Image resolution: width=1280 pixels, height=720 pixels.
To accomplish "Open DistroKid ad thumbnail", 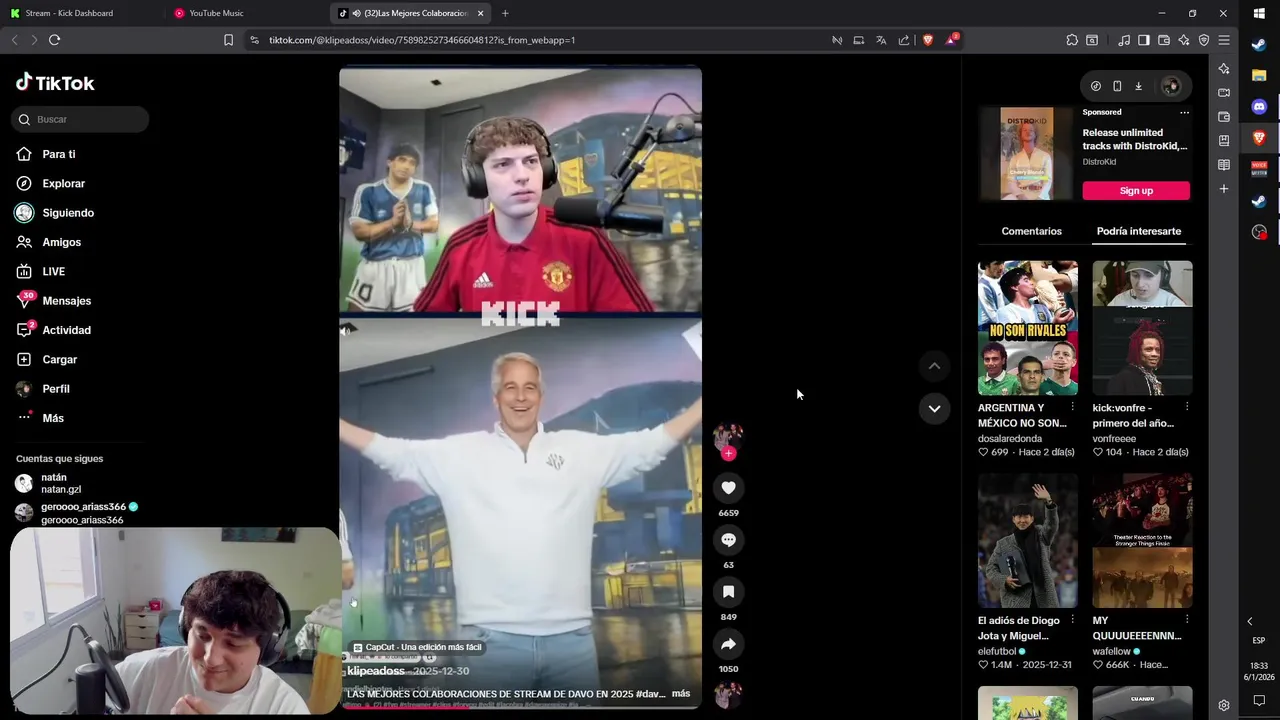I will pyautogui.click(x=1027, y=154).
